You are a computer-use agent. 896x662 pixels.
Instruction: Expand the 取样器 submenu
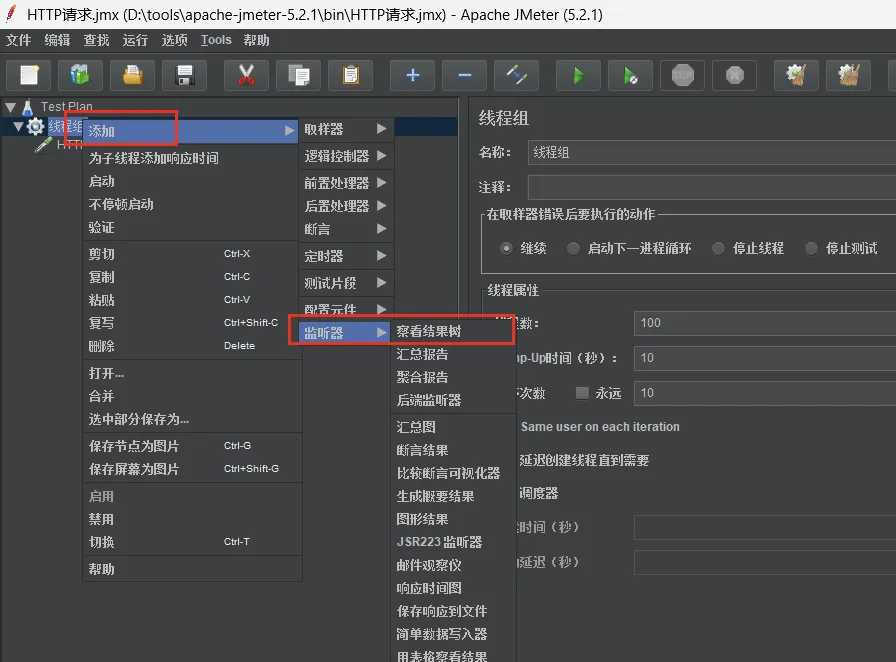click(346, 129)
